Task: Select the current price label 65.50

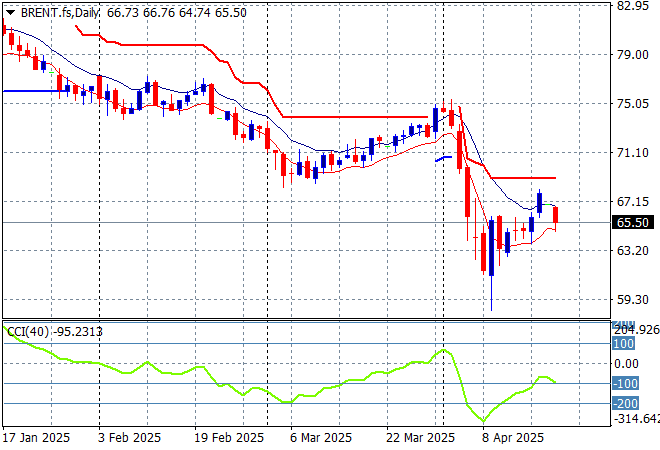Action: point(633,222)
